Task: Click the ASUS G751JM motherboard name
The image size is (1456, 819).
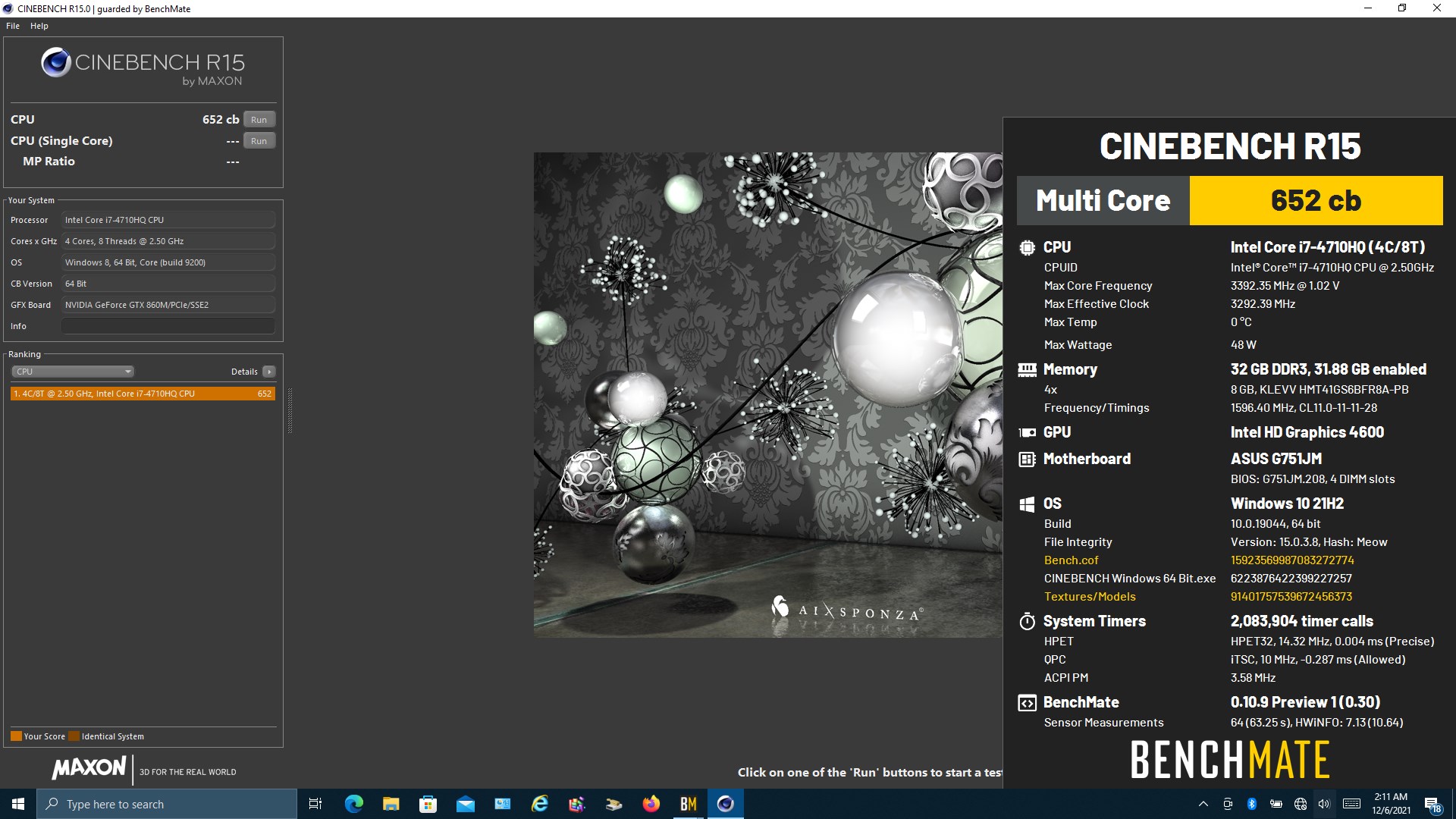Action: click(x=1276, y=459)
